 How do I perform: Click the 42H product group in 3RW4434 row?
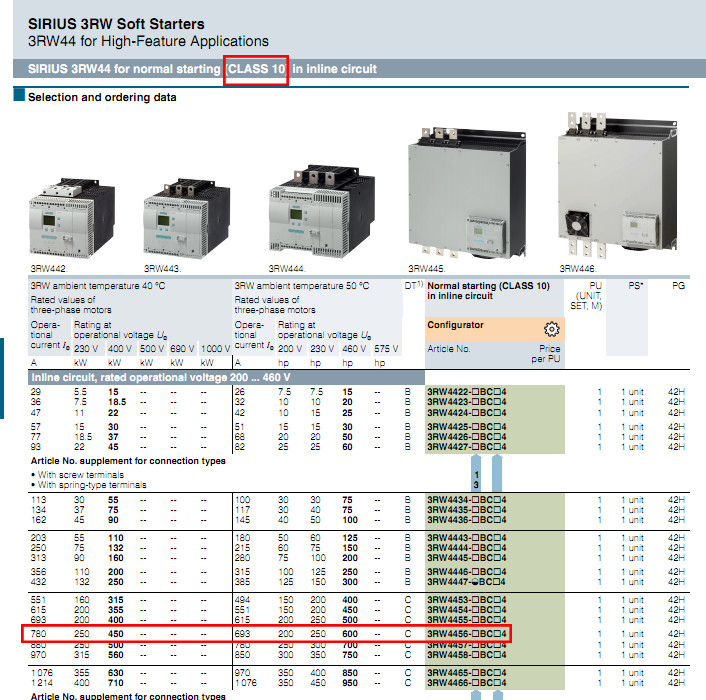[x=676, y=500]
